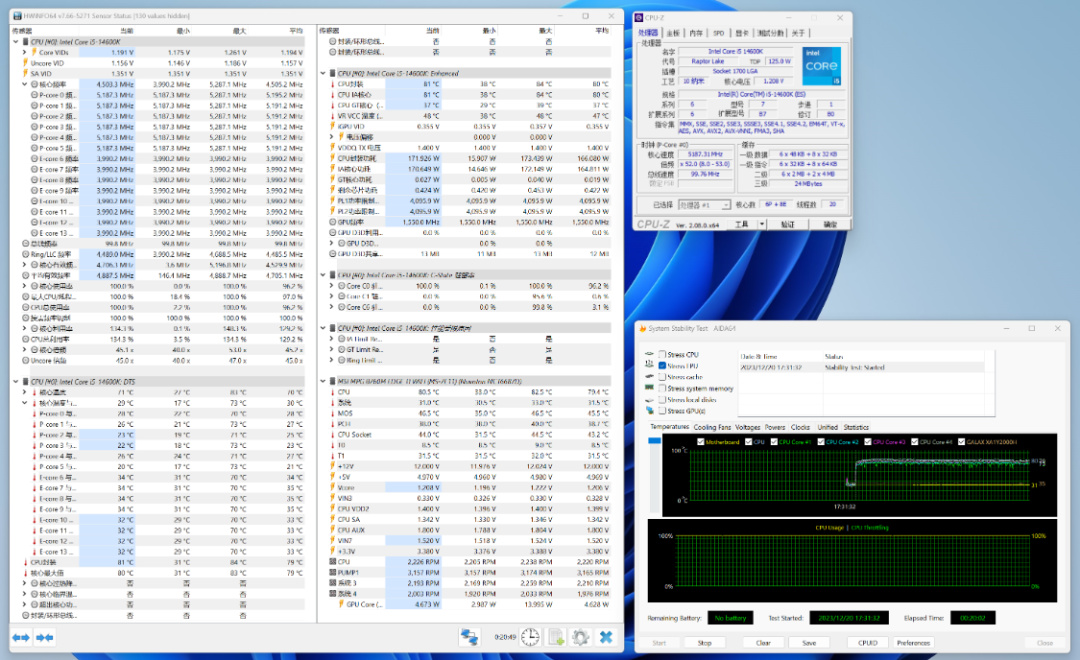
Task: Switch to the 内存 tab in CPU-Z
Action: pos(697,33)
